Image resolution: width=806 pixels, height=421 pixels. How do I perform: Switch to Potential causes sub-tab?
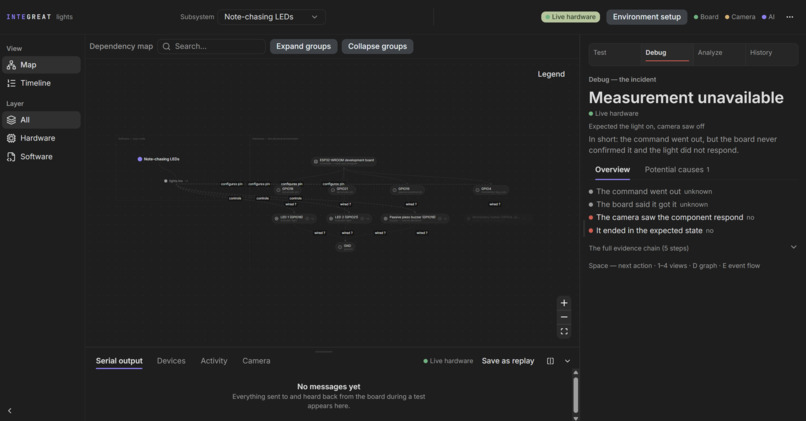pos(677,170)
